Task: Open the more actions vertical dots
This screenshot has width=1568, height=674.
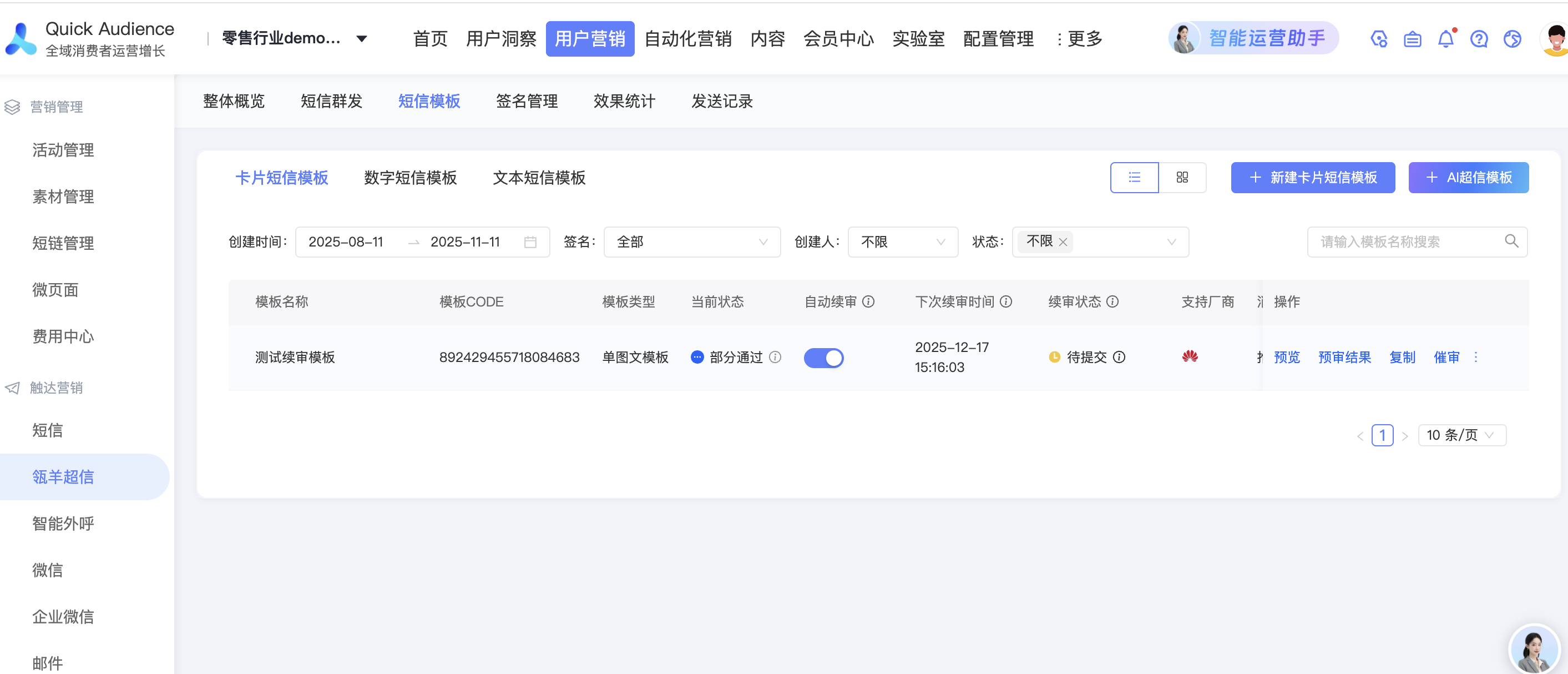Action: [1475, 358]
